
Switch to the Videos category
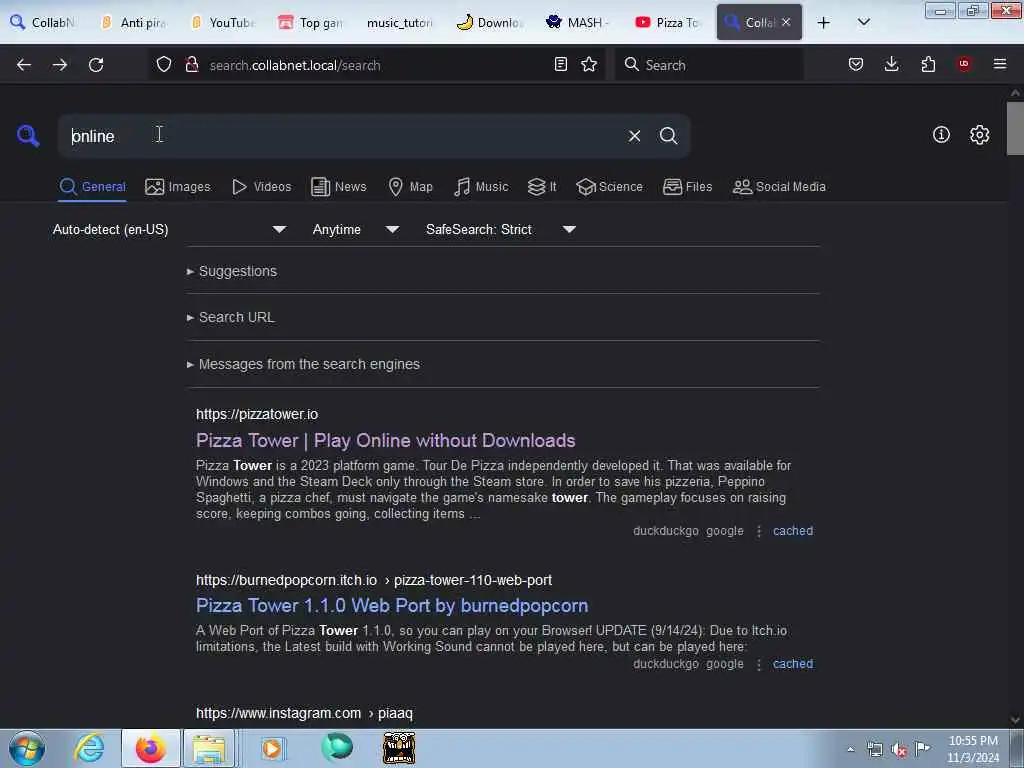[261, 187]
